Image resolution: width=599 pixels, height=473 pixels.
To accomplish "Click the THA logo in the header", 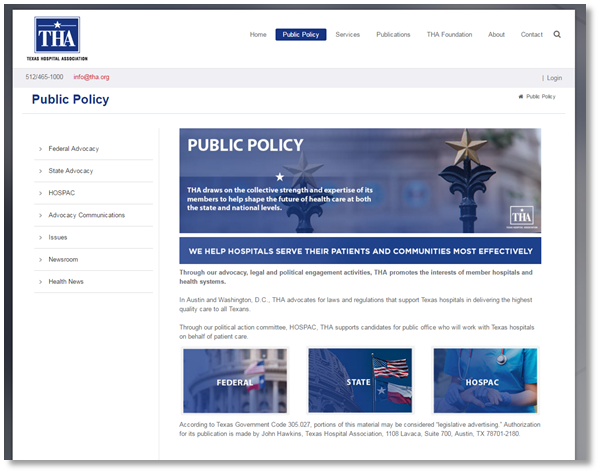I will tap(57, 39).
